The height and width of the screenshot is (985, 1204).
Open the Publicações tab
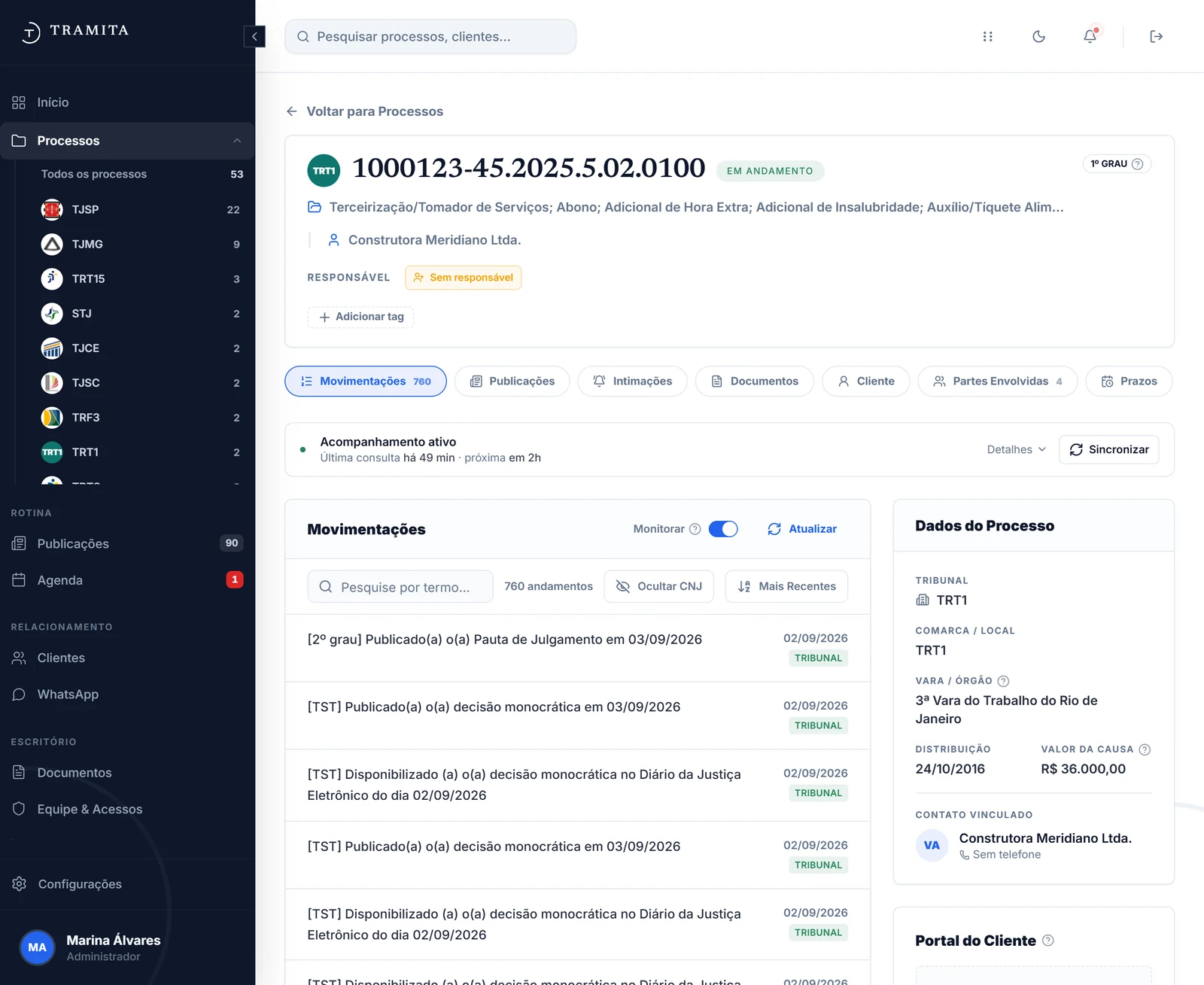point(512,381)
